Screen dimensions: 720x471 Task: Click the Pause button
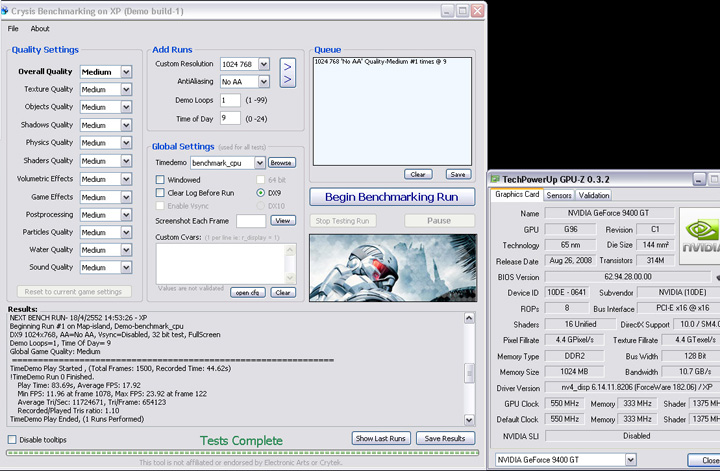point(439,221)
